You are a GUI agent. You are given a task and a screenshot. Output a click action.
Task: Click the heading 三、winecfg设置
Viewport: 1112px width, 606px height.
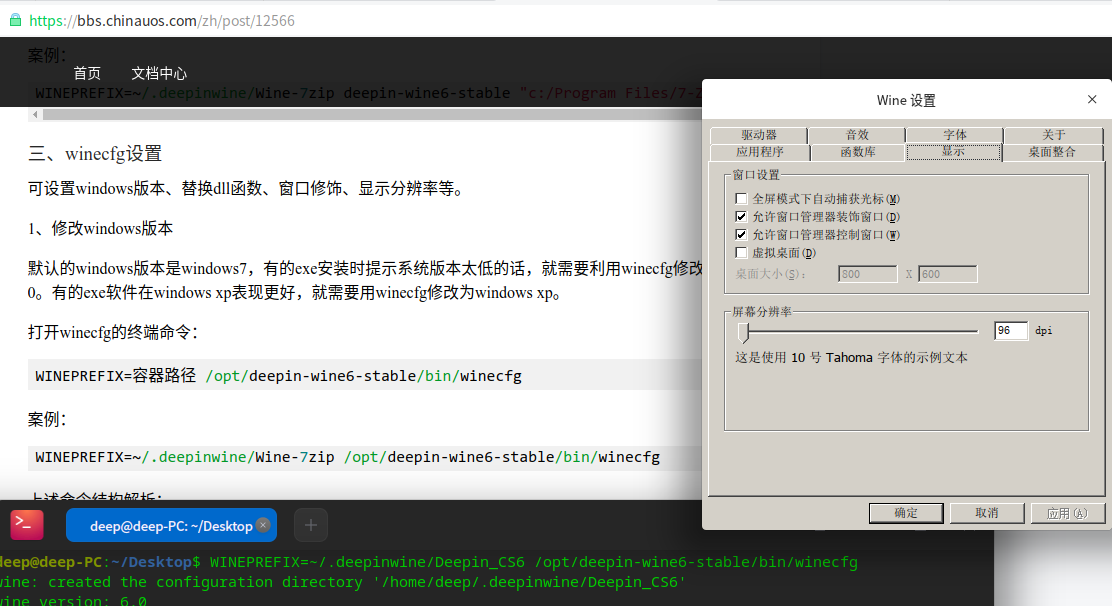pyautogui.click(x=95, y=154)
